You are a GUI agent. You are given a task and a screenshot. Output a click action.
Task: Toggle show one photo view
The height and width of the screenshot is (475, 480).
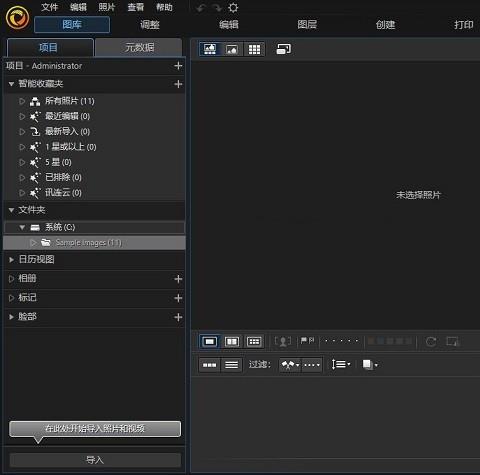[210, 342]
